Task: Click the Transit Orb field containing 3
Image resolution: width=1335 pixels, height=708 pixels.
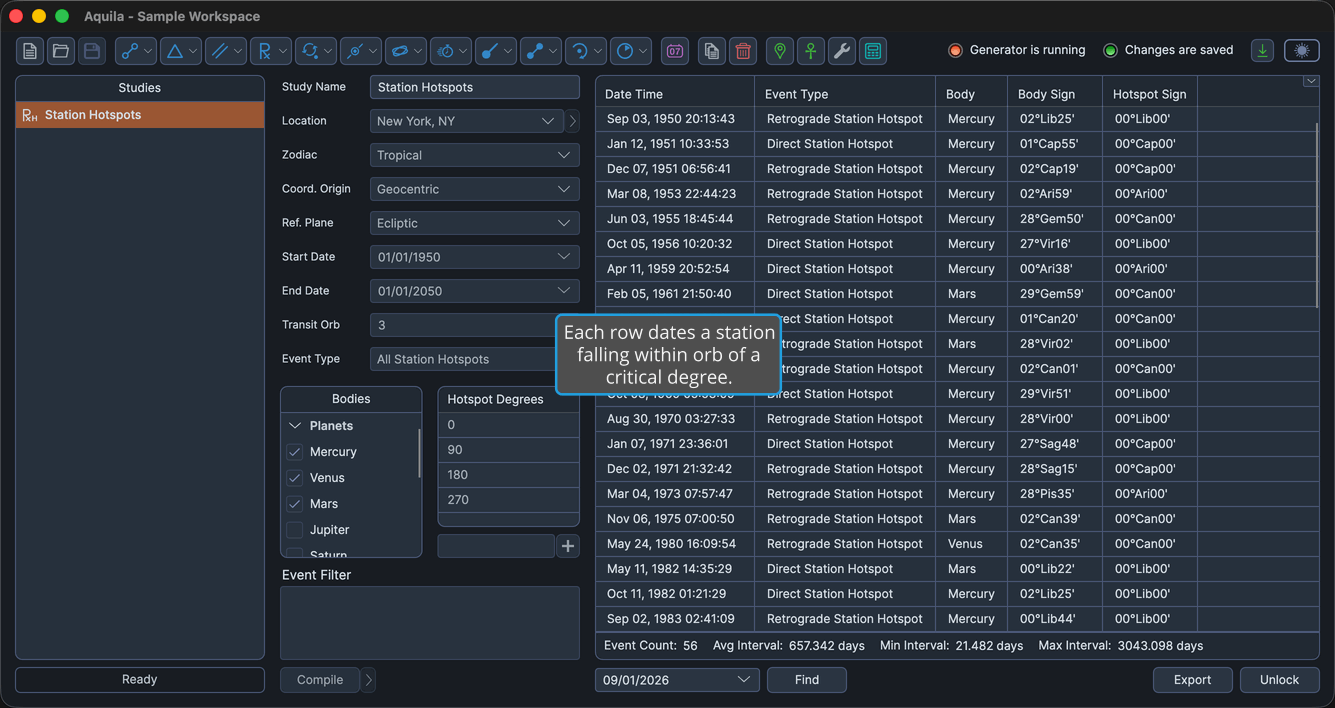Action: 475,325
